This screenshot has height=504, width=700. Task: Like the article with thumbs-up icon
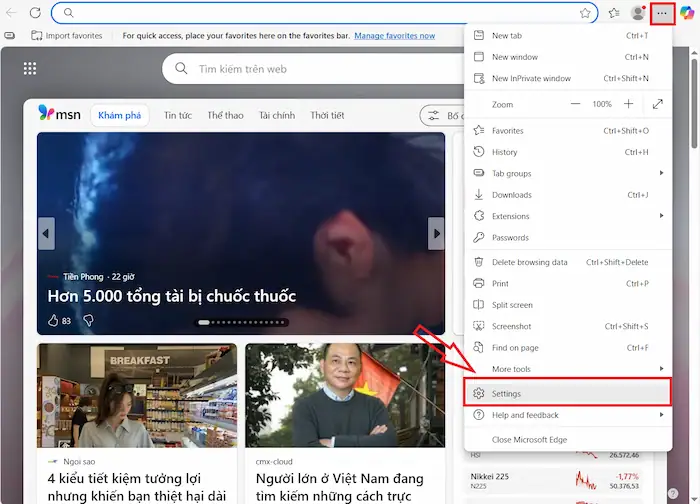(x=54, y=321)
